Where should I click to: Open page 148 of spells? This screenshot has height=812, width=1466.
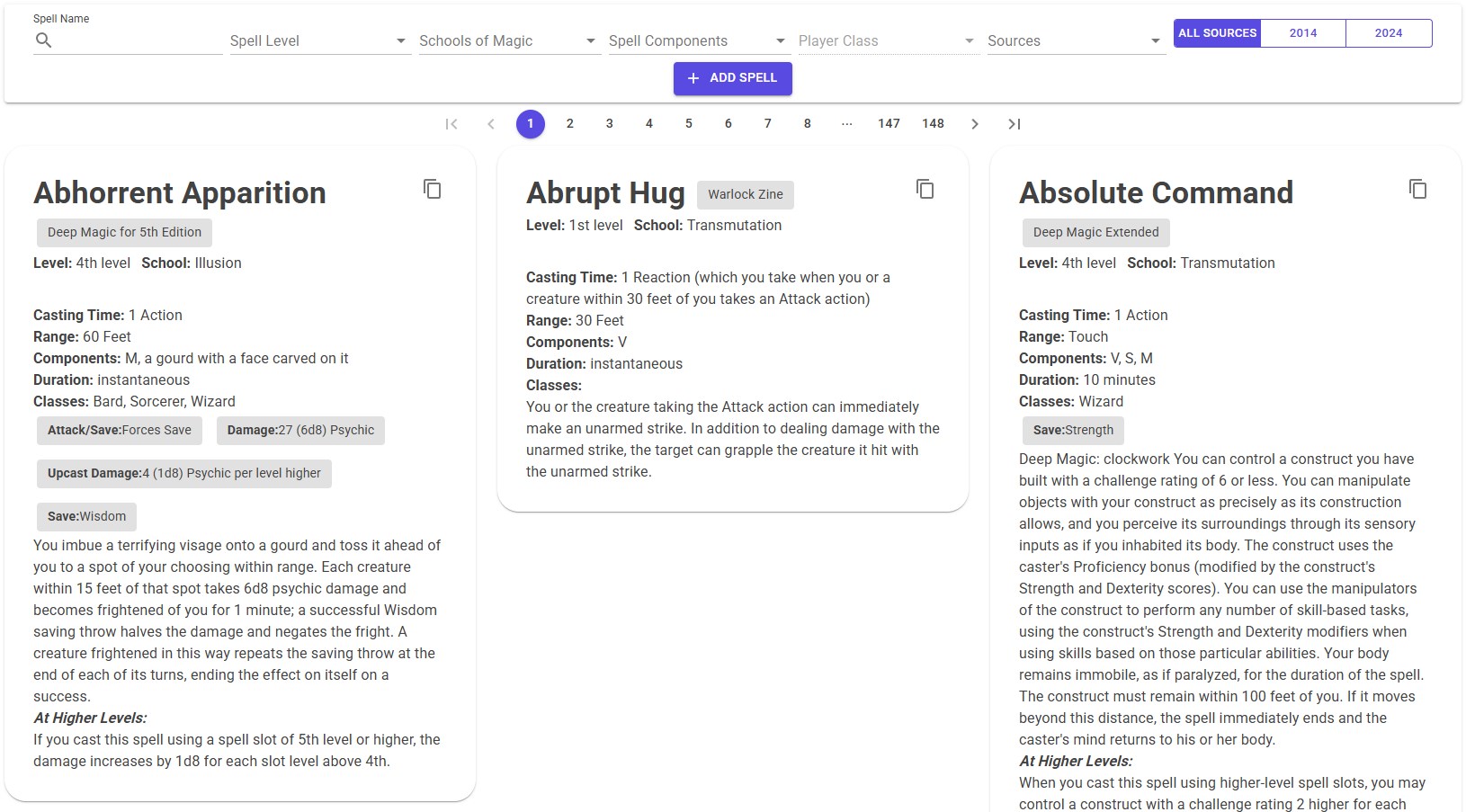point(933,124)
